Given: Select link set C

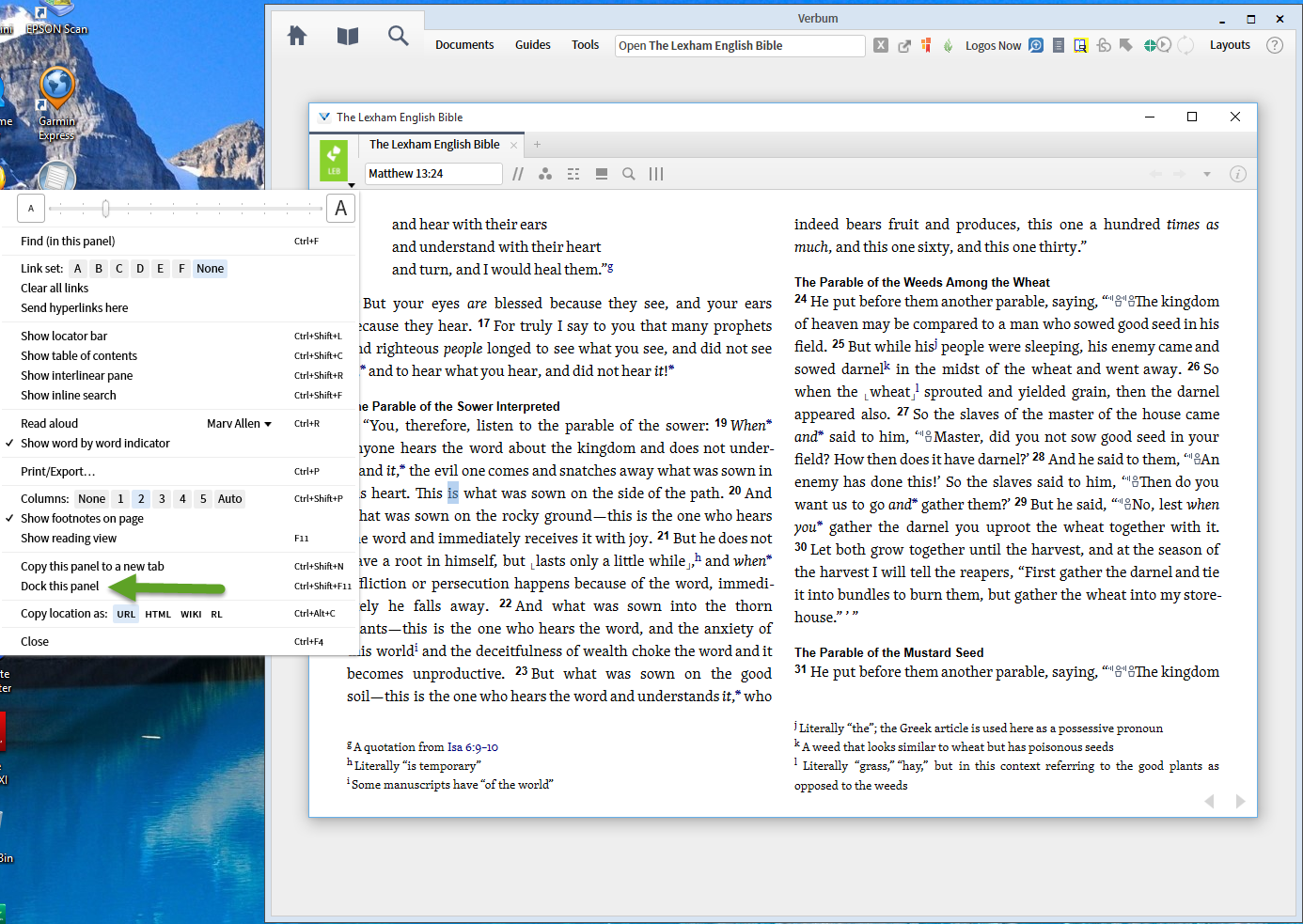Looking at the screenshot, I should tap(119, 269).
